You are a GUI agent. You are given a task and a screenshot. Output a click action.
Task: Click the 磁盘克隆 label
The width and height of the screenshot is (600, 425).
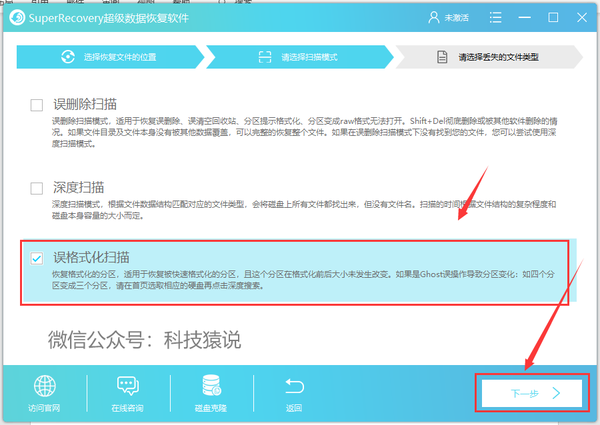211,408
